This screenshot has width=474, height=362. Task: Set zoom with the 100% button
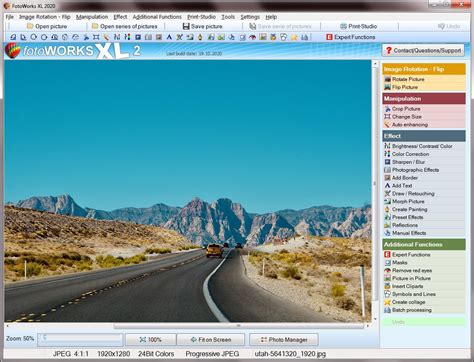(x=151, y=340)
